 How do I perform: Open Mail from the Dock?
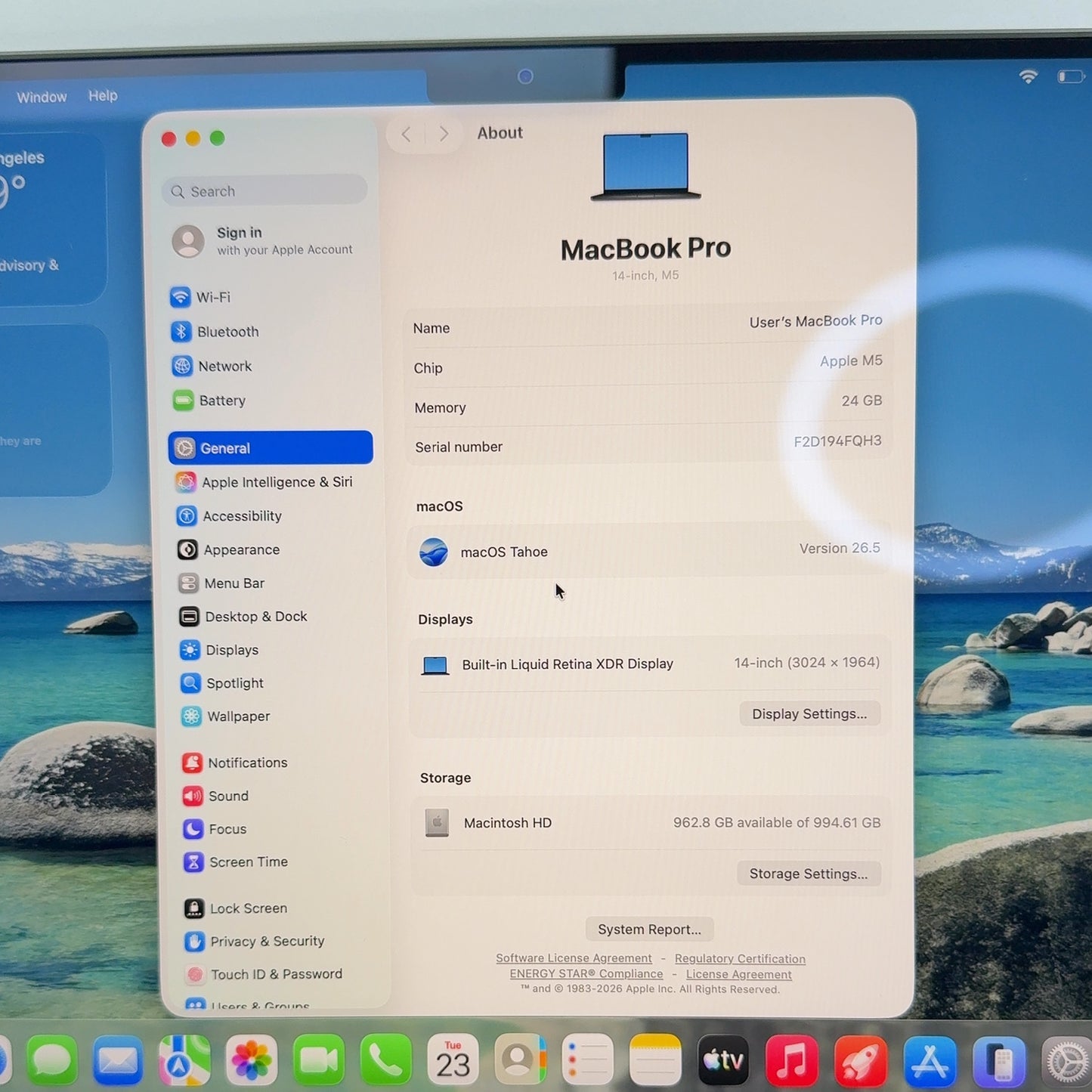click(x=118, y=1060)
